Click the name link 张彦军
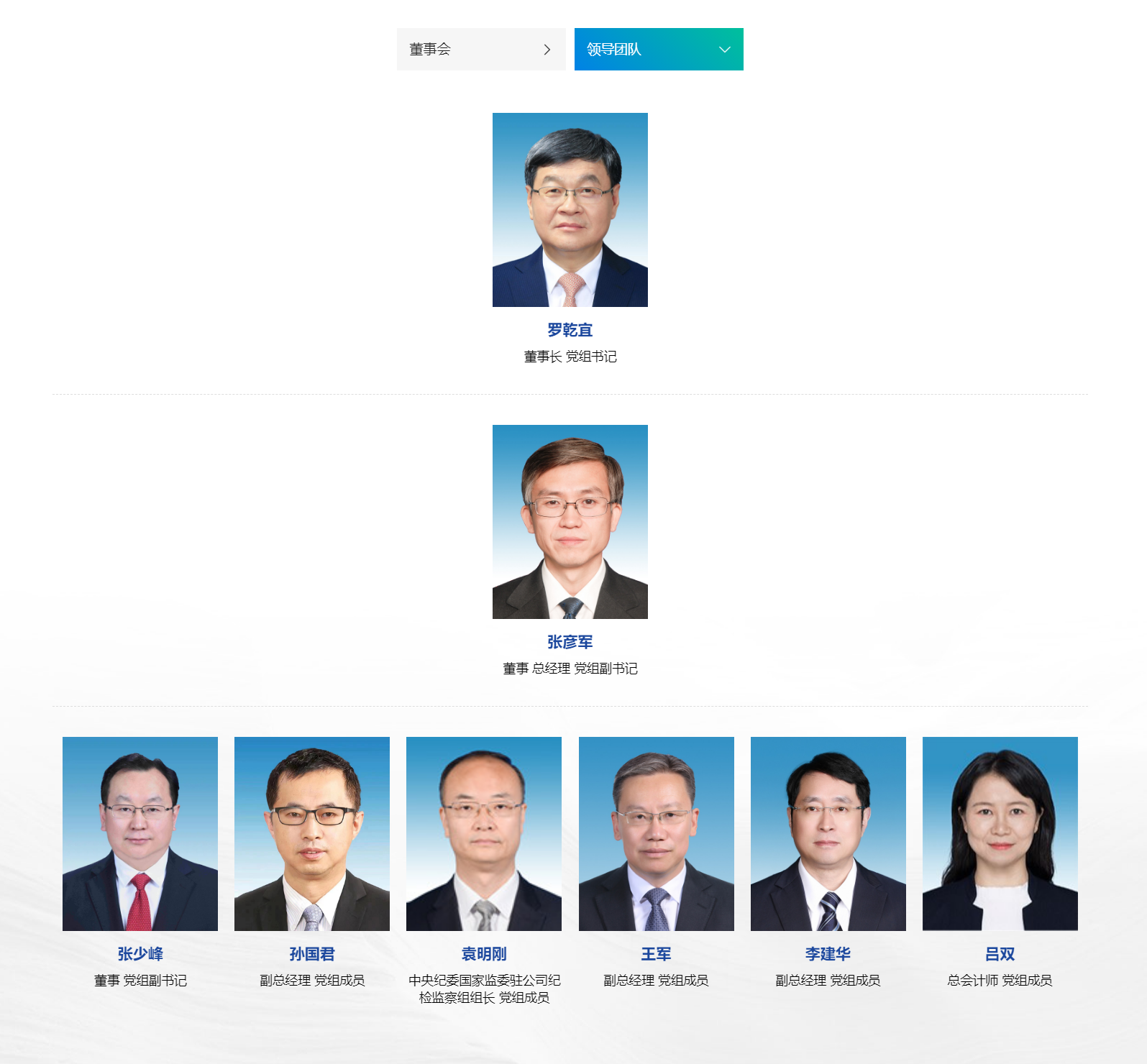 570,642
